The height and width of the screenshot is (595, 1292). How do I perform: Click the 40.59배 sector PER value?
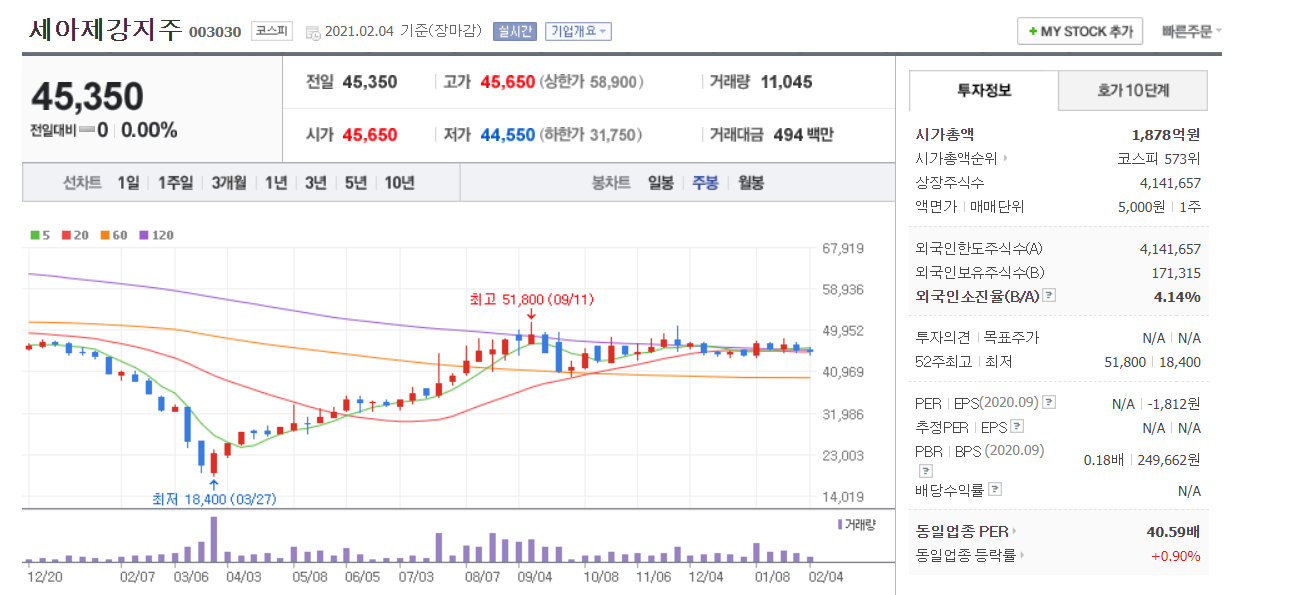pyautogui.click(x=1174, y=532)
